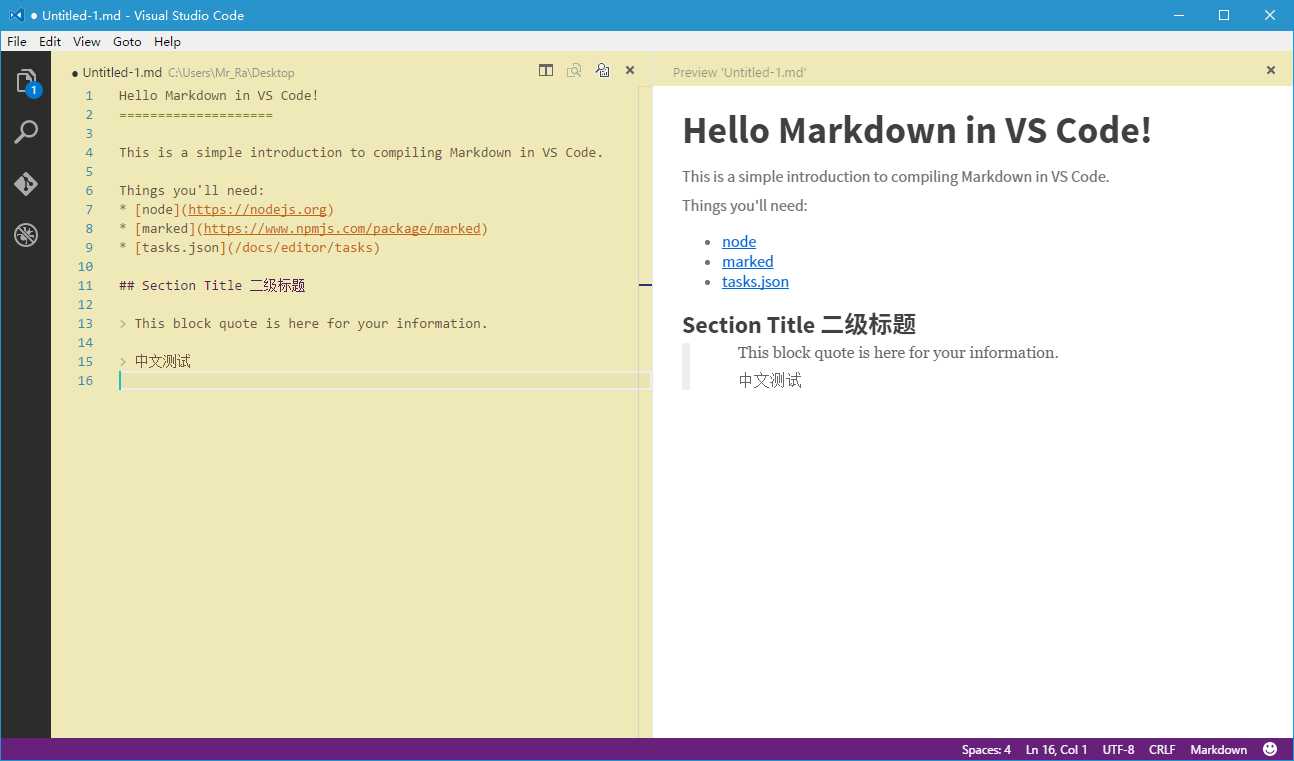
Task: Open the Search view in activity bar
Action: pyautogui.click(x=26, y=132)
